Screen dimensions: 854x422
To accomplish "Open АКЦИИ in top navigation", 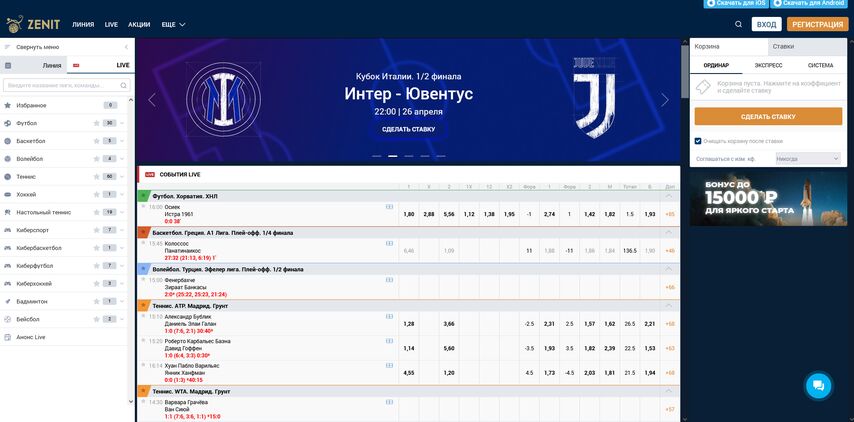I will pyautogui.click(x=139, y=25).
